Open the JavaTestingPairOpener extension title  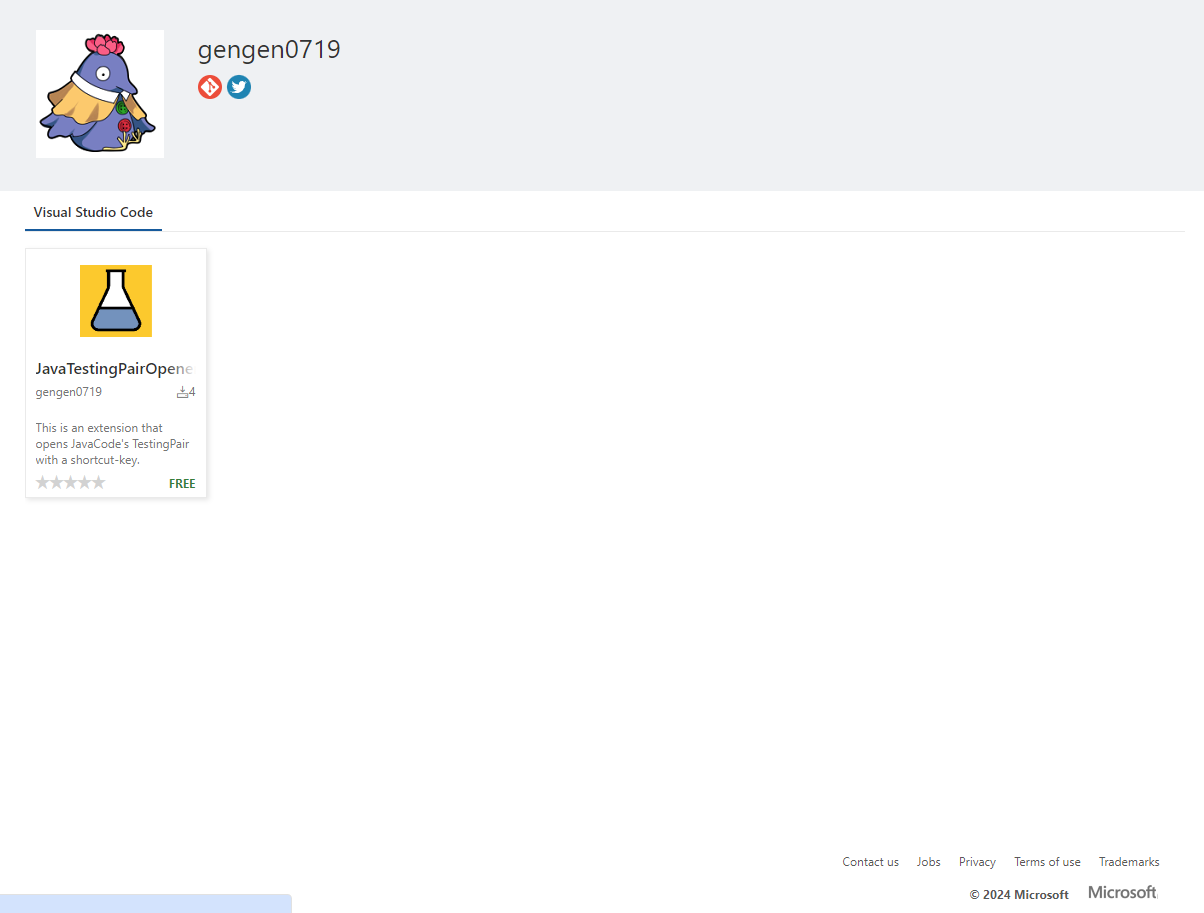coord(114,369)
